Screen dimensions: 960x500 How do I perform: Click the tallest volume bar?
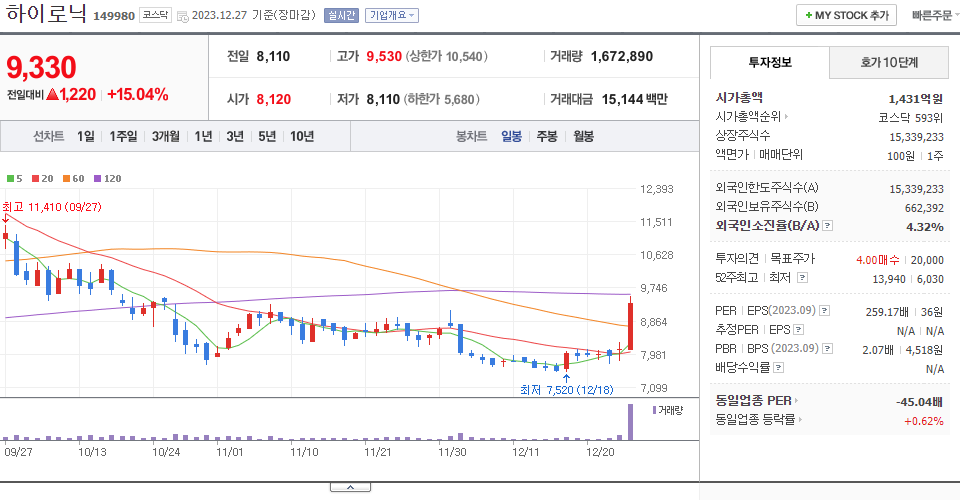630,422
